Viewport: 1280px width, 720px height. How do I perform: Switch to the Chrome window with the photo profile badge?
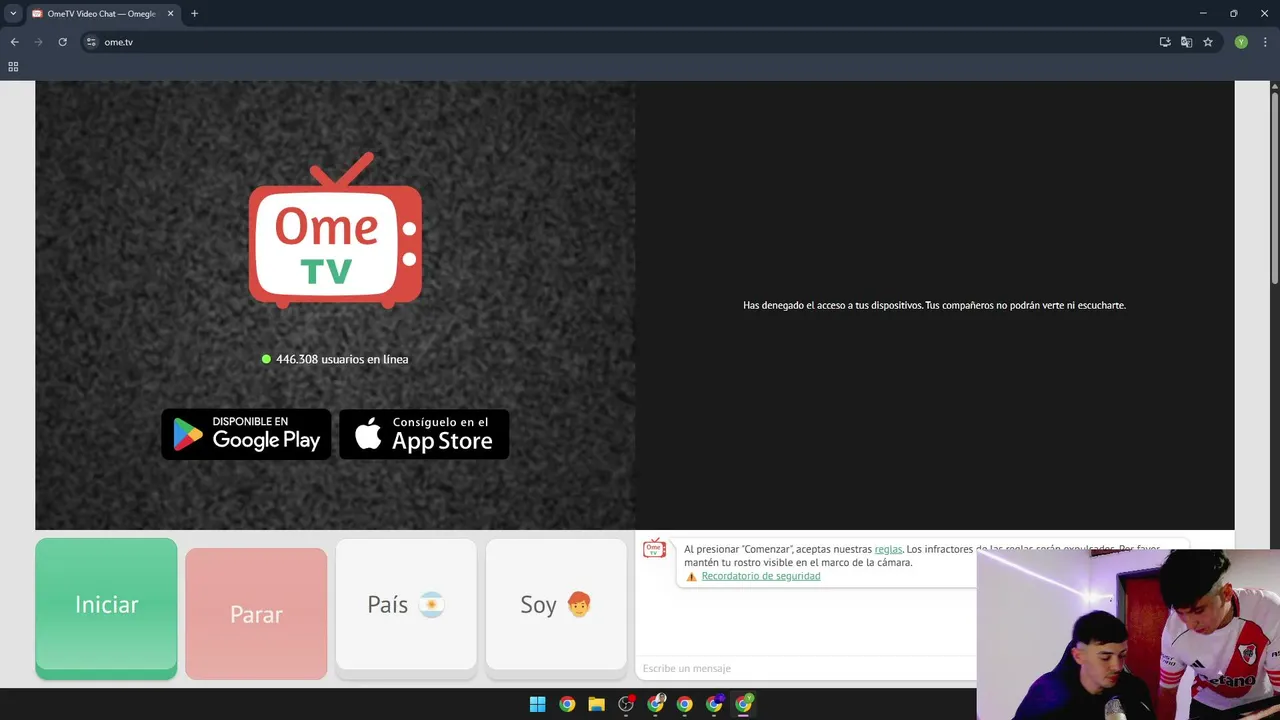pos(656,704)
